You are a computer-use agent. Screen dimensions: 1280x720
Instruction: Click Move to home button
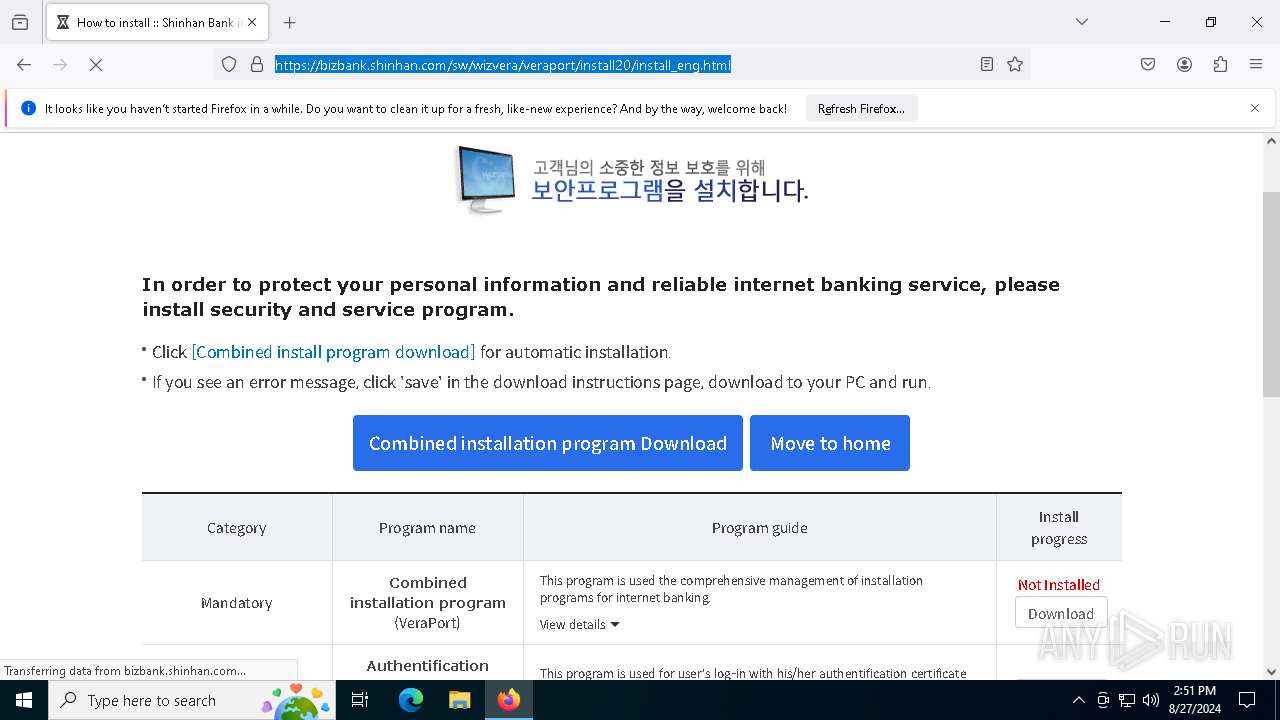pyautogui.click(x=830, y=443)
